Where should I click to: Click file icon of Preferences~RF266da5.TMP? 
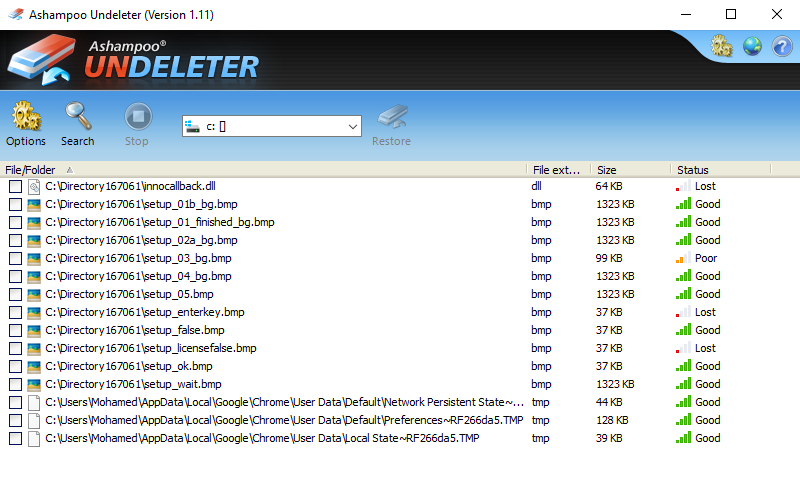(34, 421)
